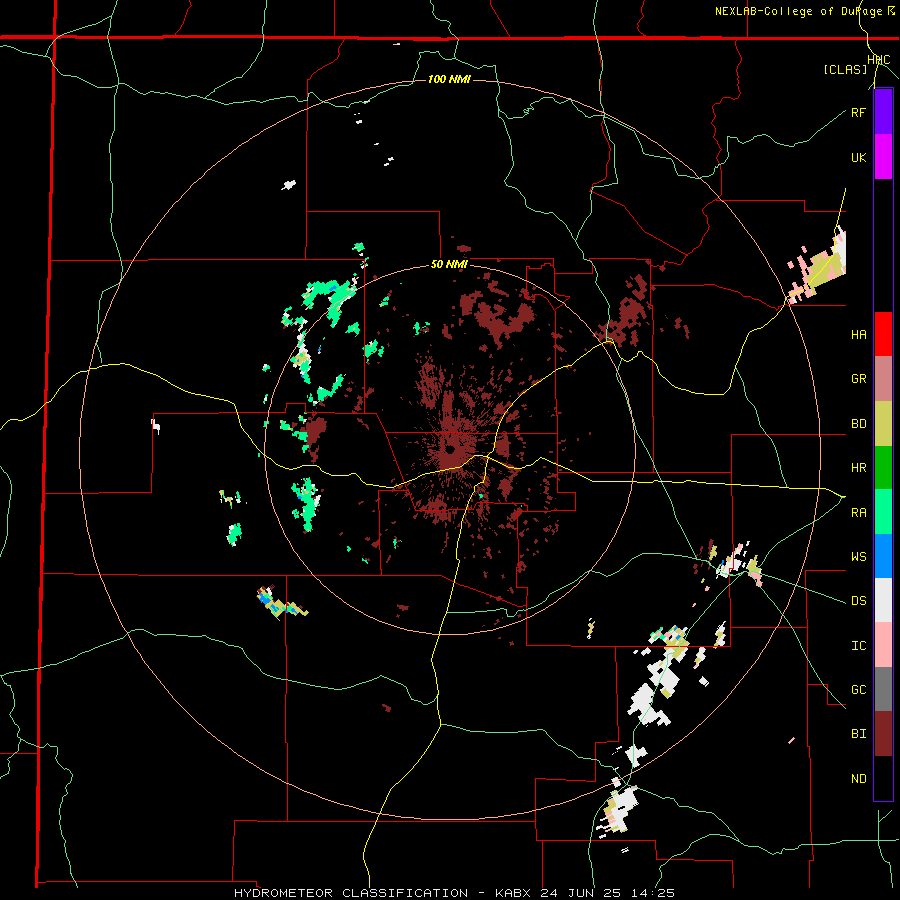Click the RF purple legend swatch

pos(883,112)
